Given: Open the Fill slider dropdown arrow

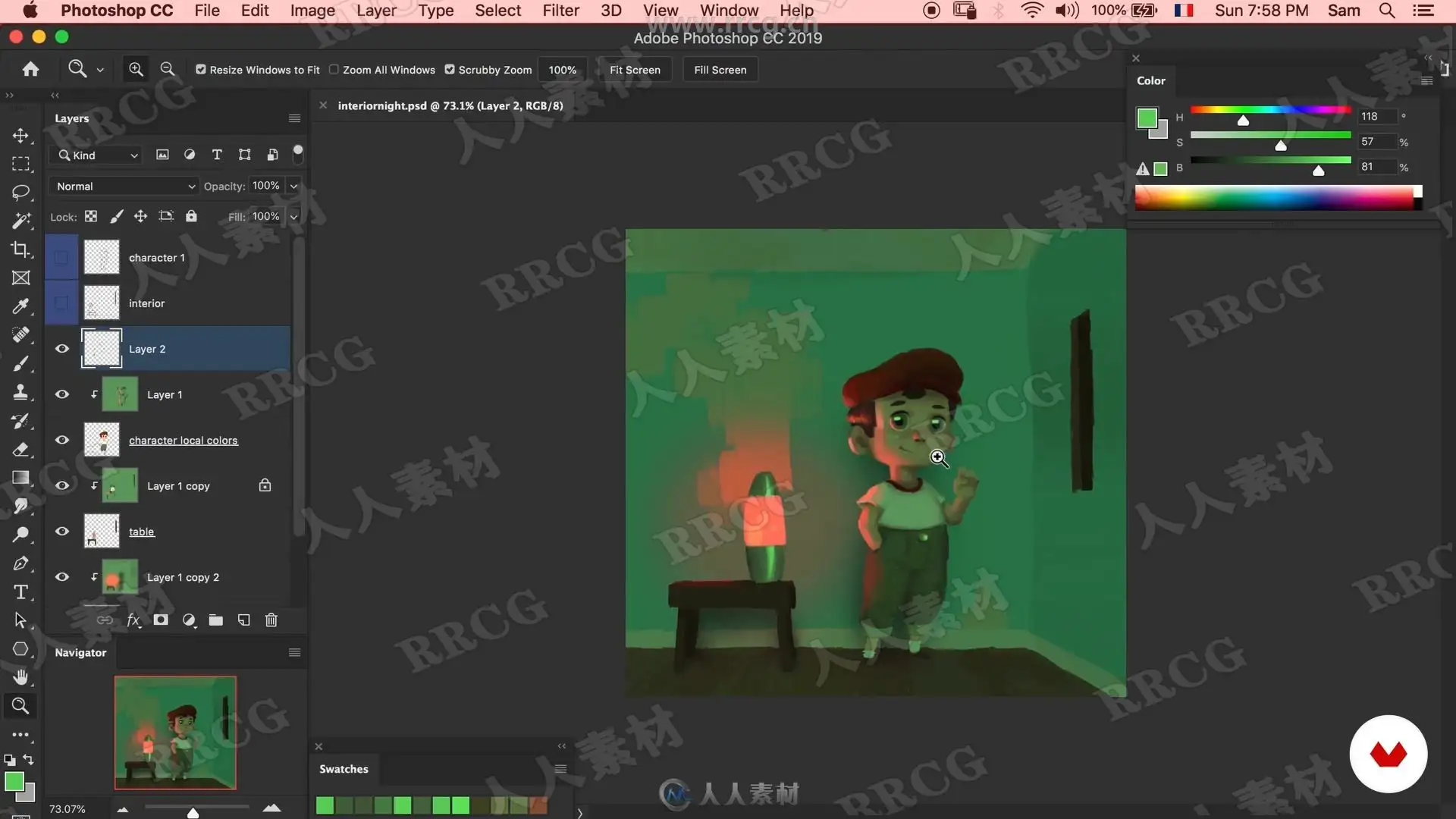Looking at the screenshot, I should pyautogui.click(x=293, y=216).
